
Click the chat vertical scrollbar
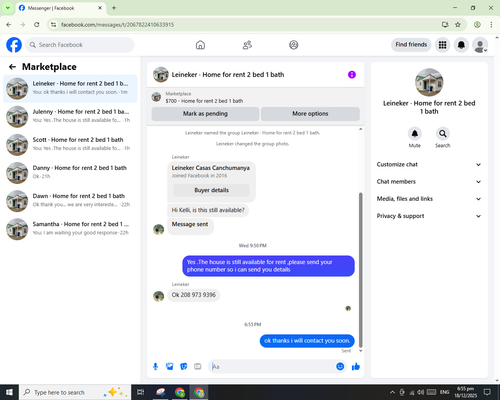tap(360, 270)
